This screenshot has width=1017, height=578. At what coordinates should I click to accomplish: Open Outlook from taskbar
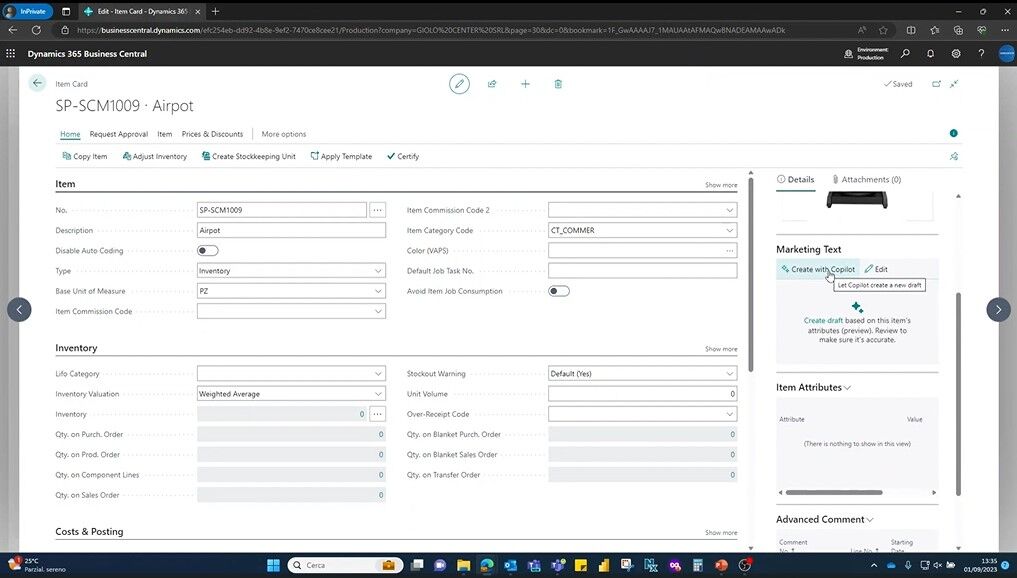point(510,565)
